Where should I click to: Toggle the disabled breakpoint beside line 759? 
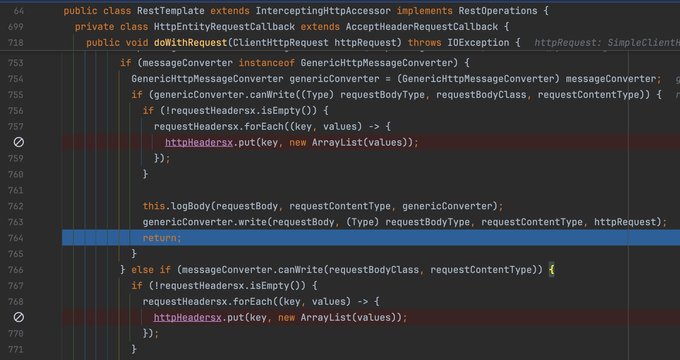(x=19, y=142)
